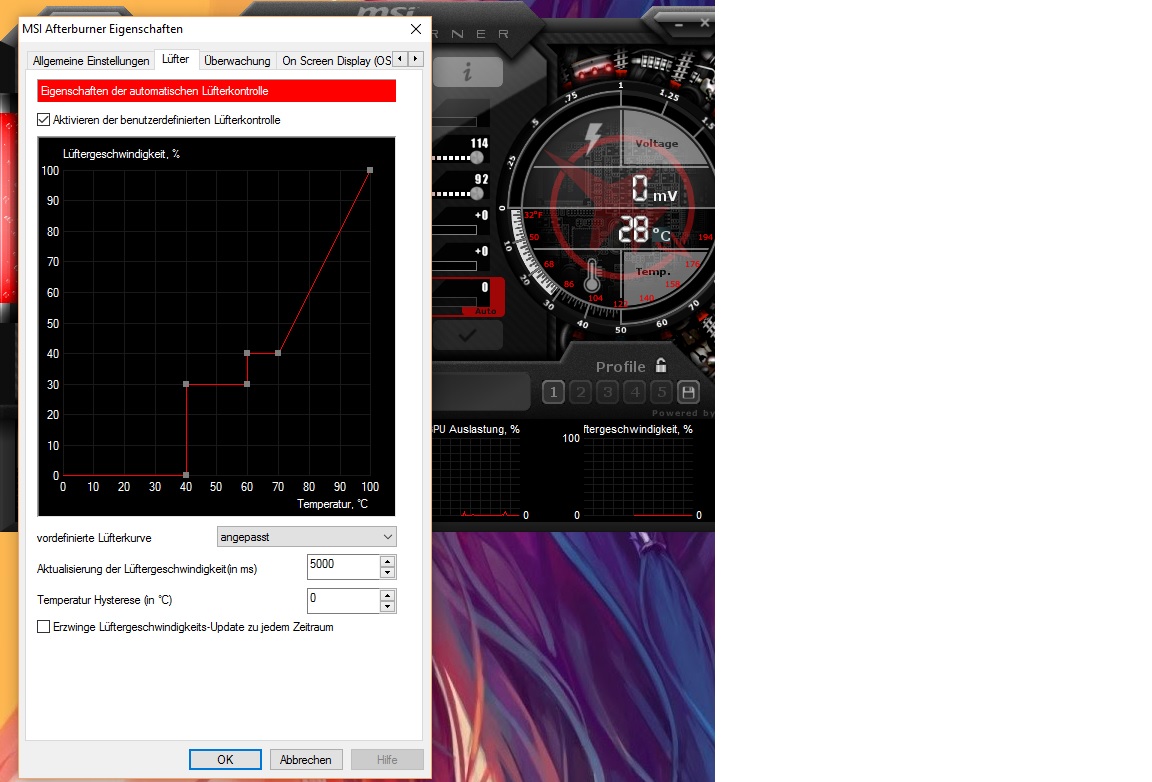Select fan curve point at 40°C, 30%
The width and height of the screenshot is (1152, 782).
pos(186,384)
